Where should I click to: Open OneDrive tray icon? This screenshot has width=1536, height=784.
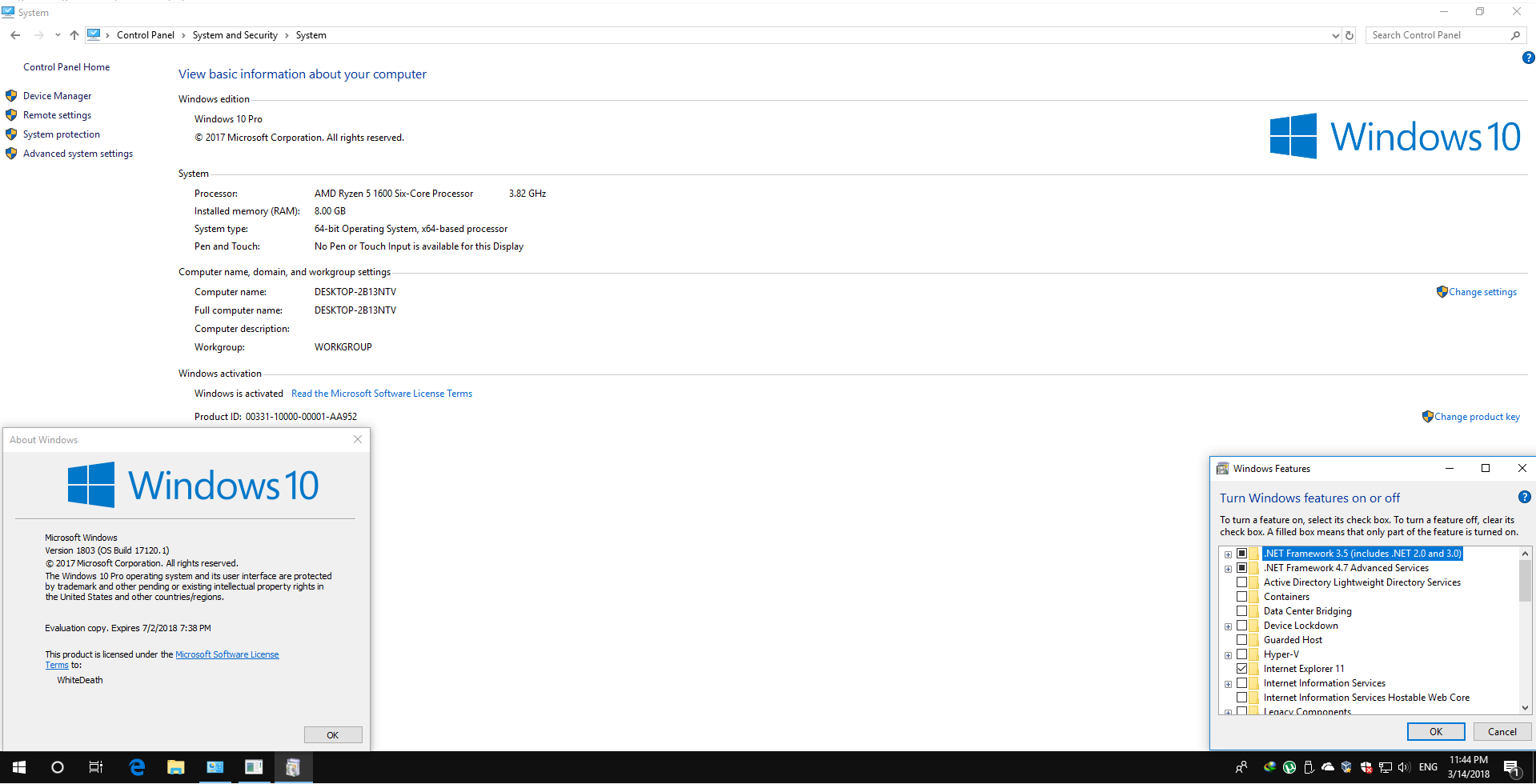(x=1328, y=767)
